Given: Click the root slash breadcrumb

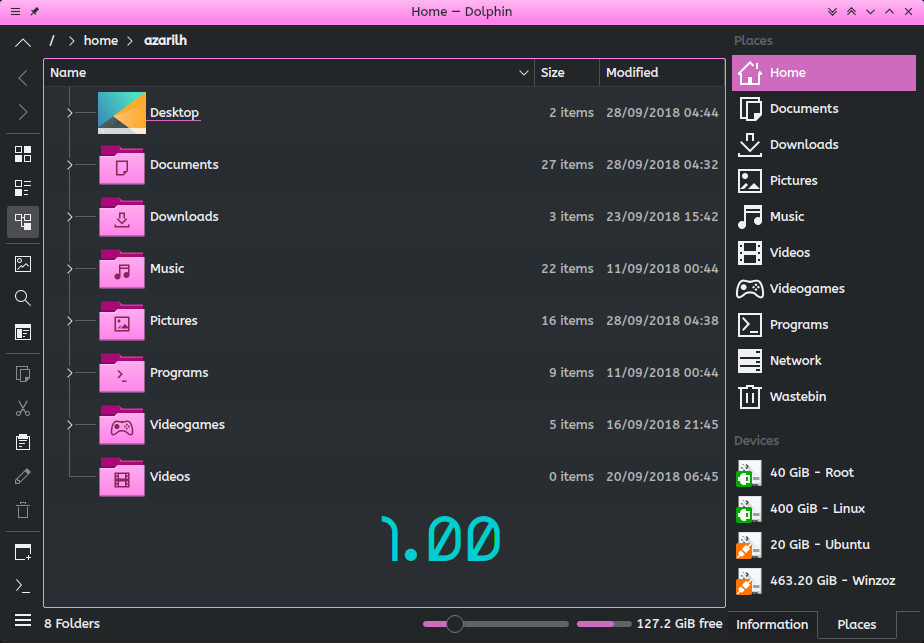Looking at the screenshot, I should pyautogui.click(x=52, y=41).
